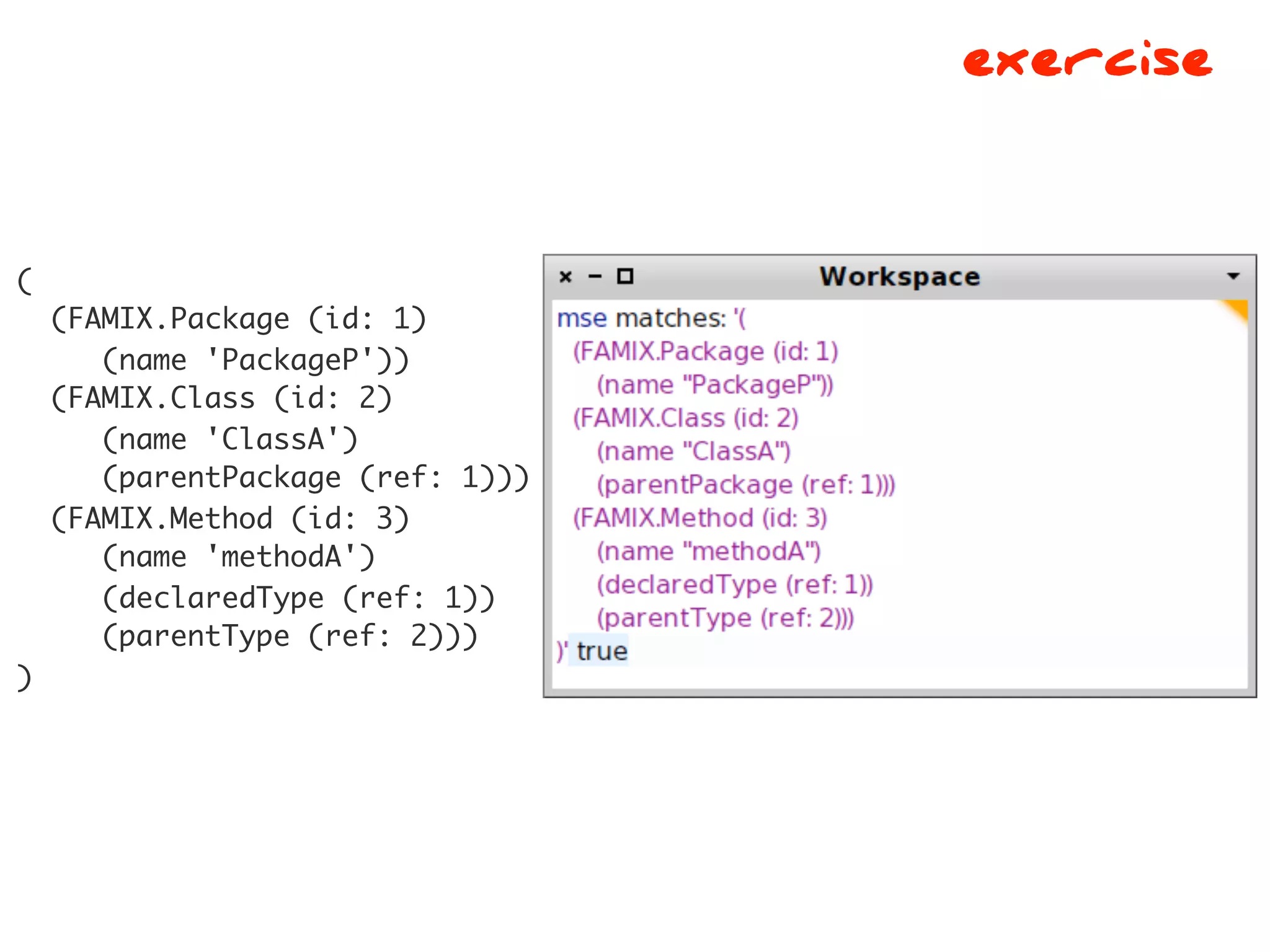Click '(FAMIX.Method (id: 3)' in Workspace
The height and width of the screenshot is (952, 1270).
(699, 518)
